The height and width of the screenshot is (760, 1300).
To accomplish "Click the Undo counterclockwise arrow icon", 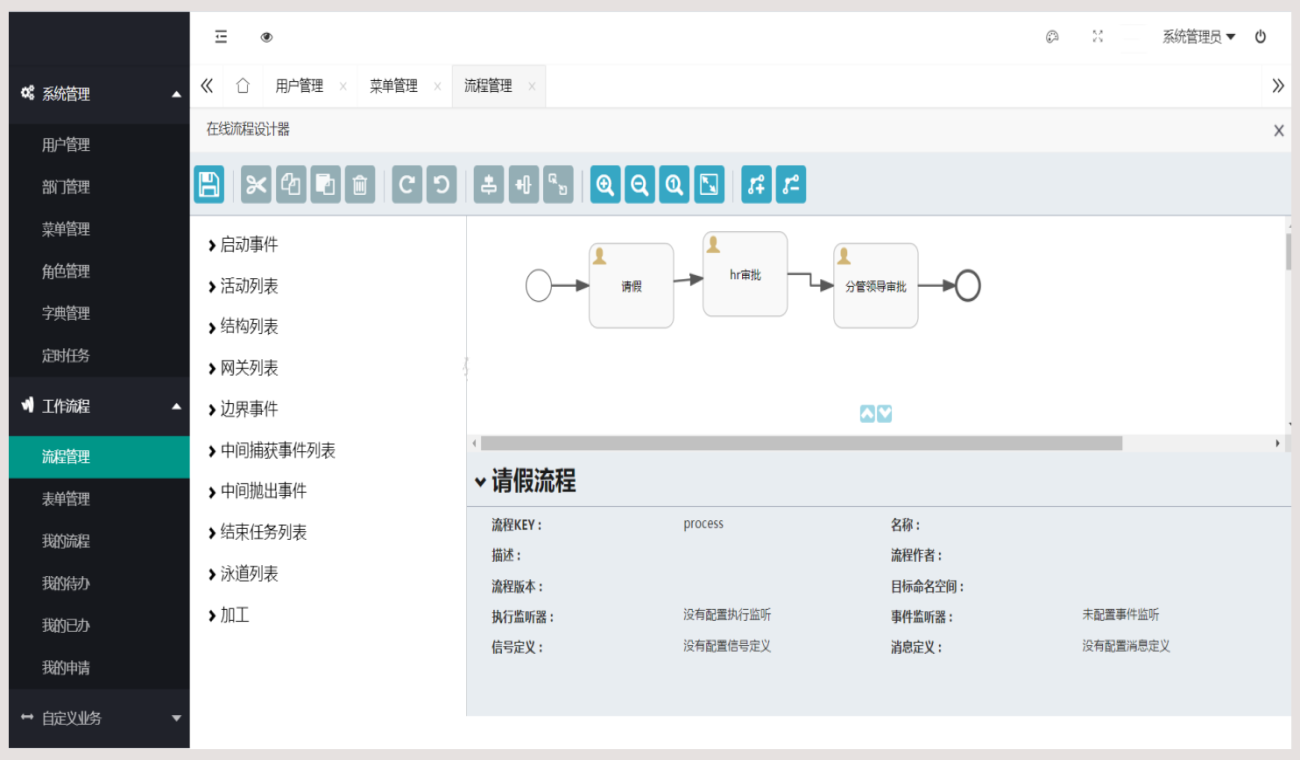I will (441, 185).
